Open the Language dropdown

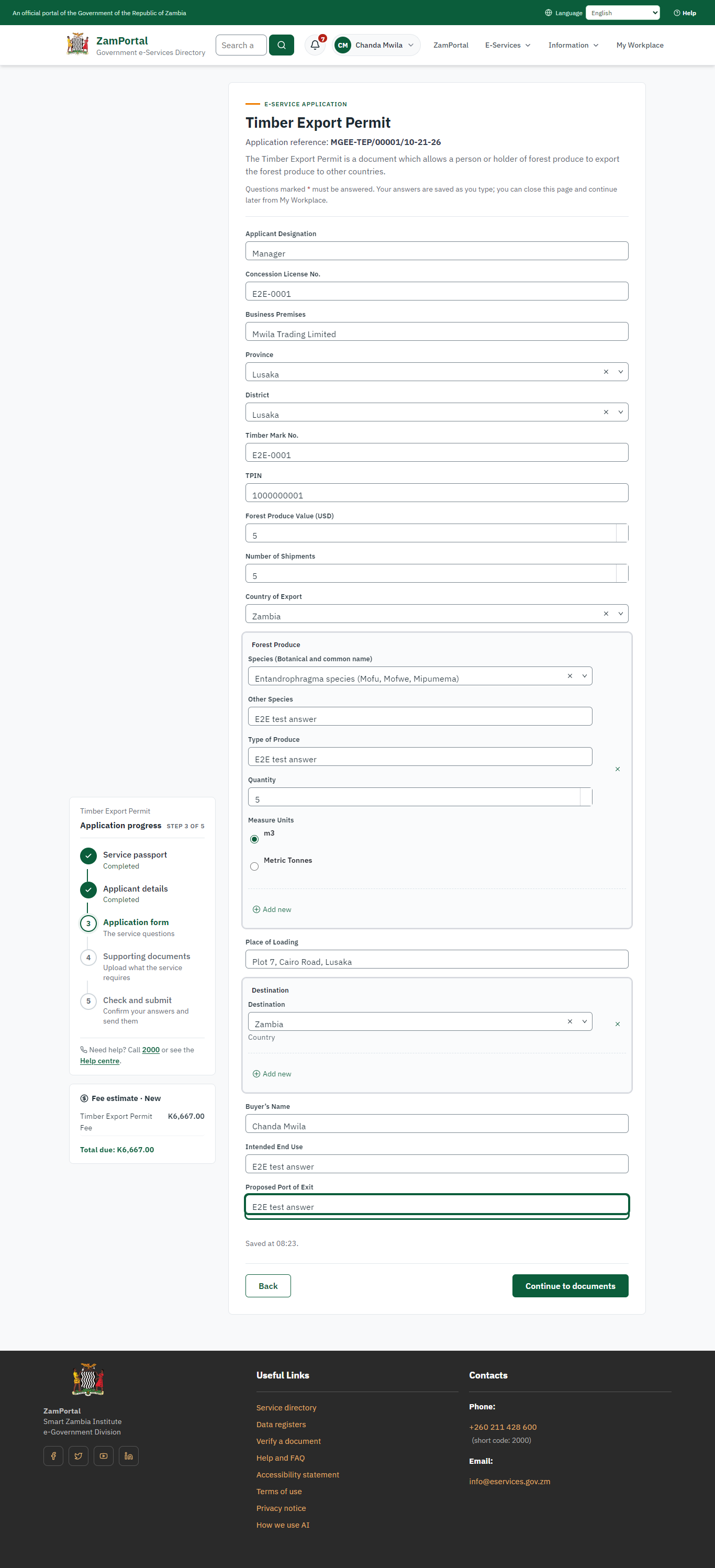(x=622, y=13)
